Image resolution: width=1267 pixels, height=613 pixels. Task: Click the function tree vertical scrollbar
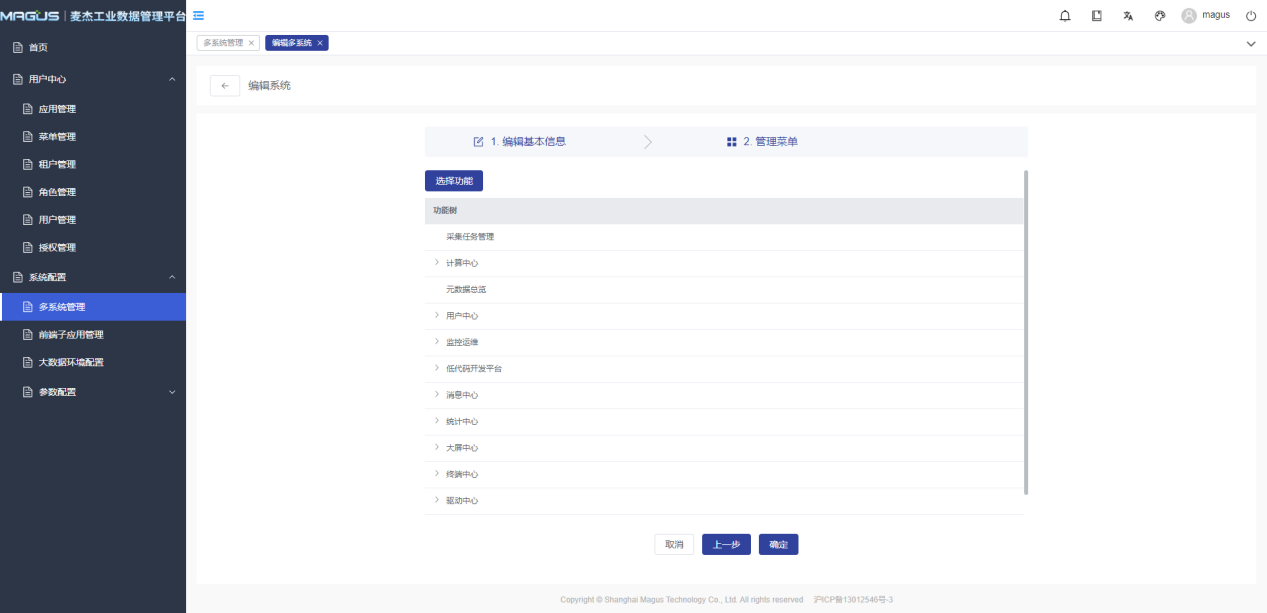[x=1026, y=332]
